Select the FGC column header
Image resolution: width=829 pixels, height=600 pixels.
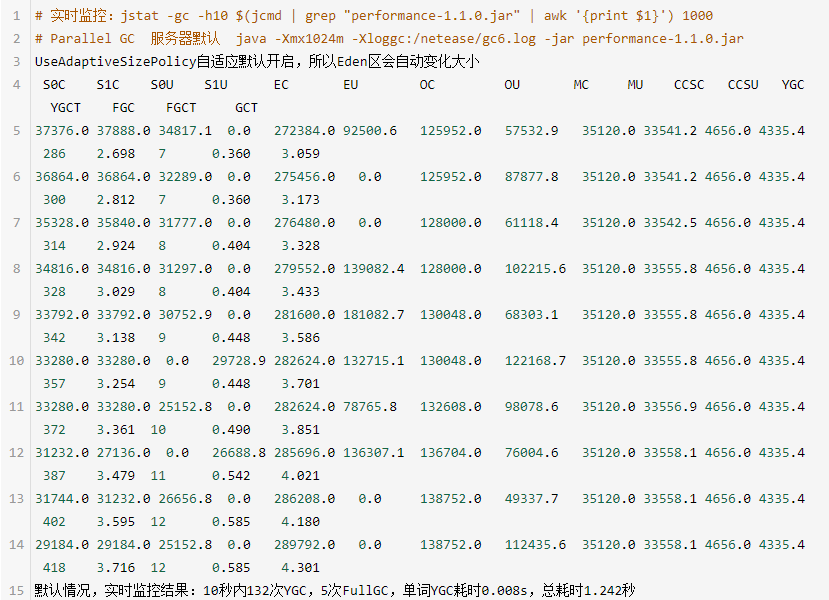[123, 108]
